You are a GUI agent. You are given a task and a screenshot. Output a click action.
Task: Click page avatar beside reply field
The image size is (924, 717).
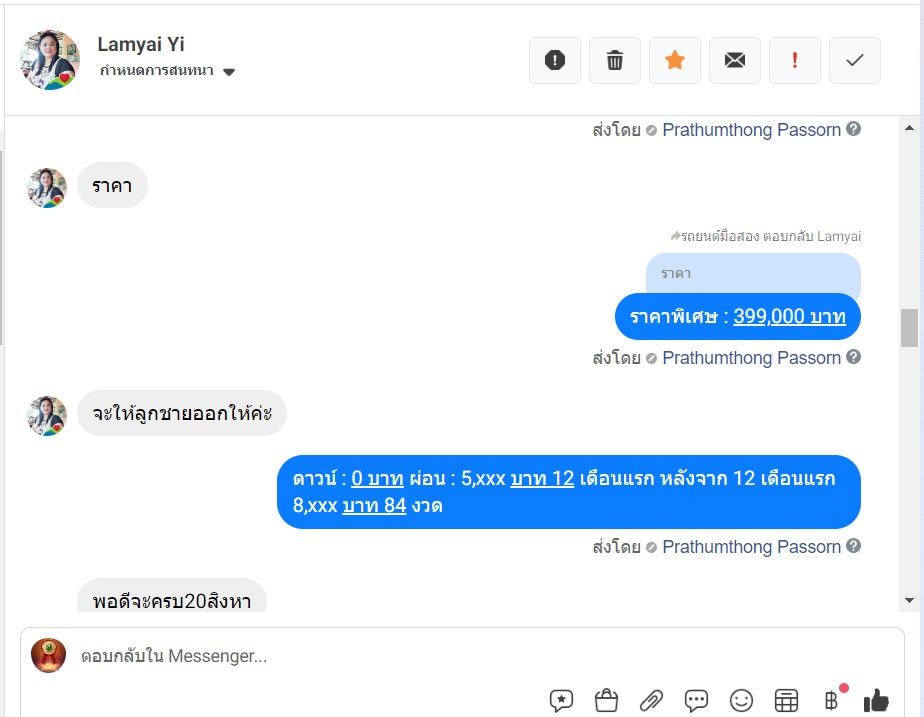pos(48,655)
